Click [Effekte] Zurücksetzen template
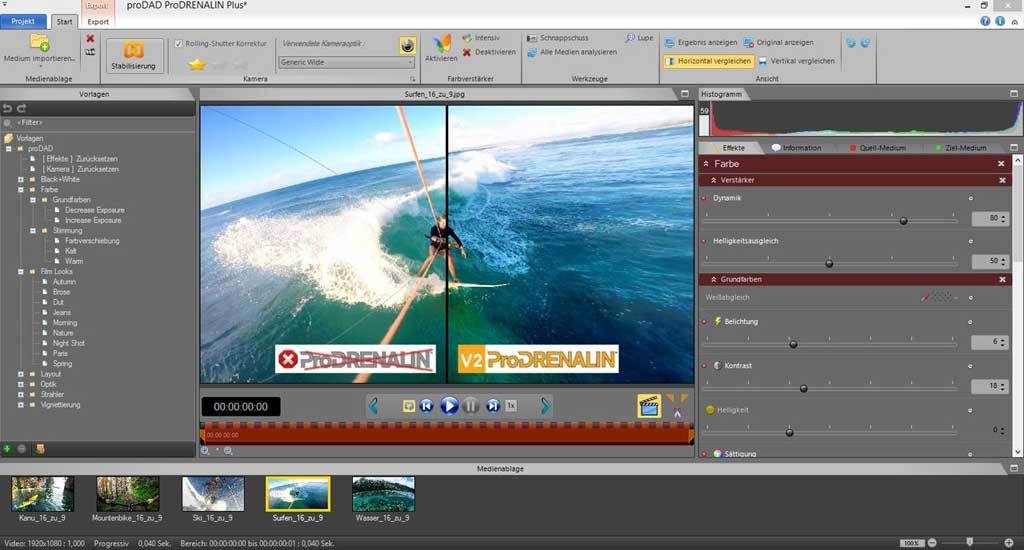 click(x=80, y=159)
